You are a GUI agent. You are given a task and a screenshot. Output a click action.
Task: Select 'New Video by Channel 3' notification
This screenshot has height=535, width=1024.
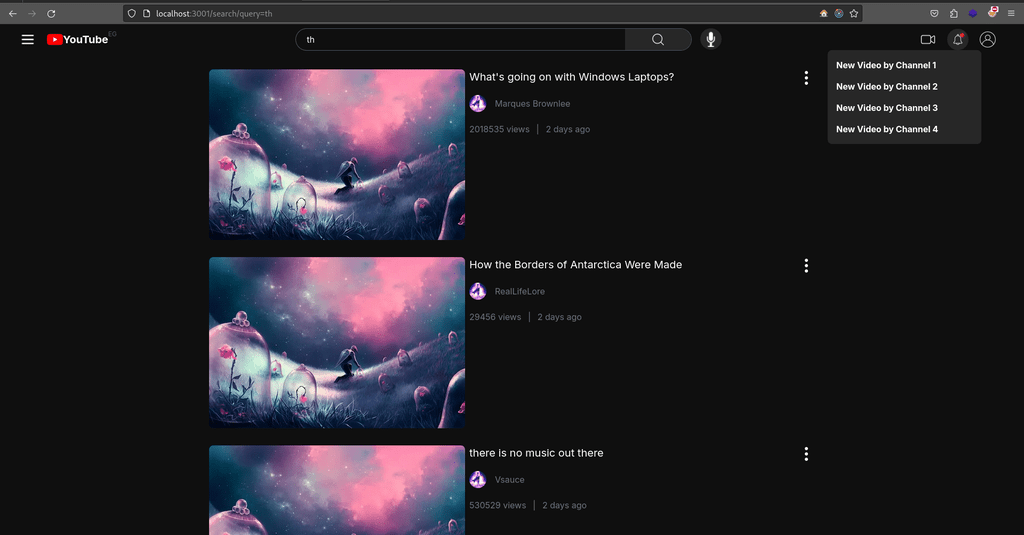[x=887, y=108]
